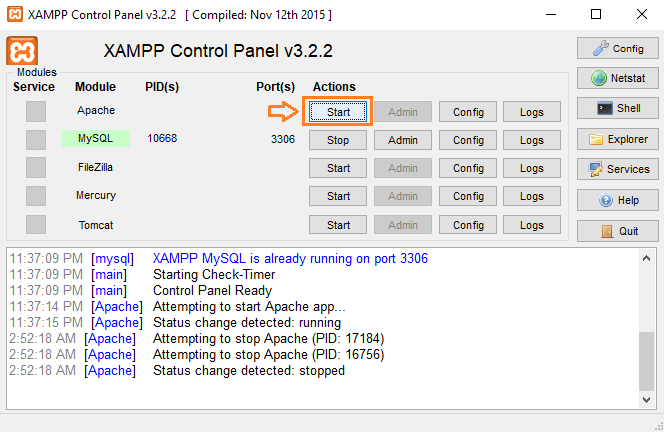Image resolution: width=664 pixels, height=432 pixels.
Task: View the Apache Logs
Action: pos(532,112)
